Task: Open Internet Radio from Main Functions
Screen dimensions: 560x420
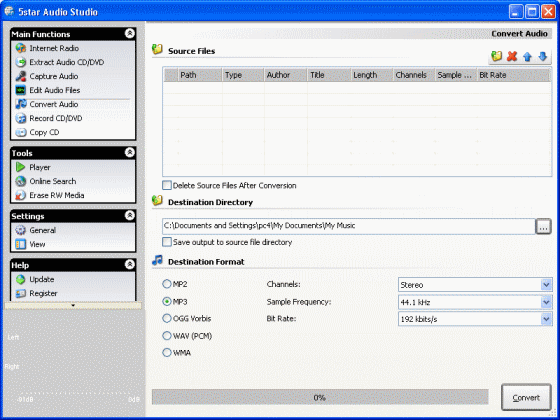Action: click(54, 48)
